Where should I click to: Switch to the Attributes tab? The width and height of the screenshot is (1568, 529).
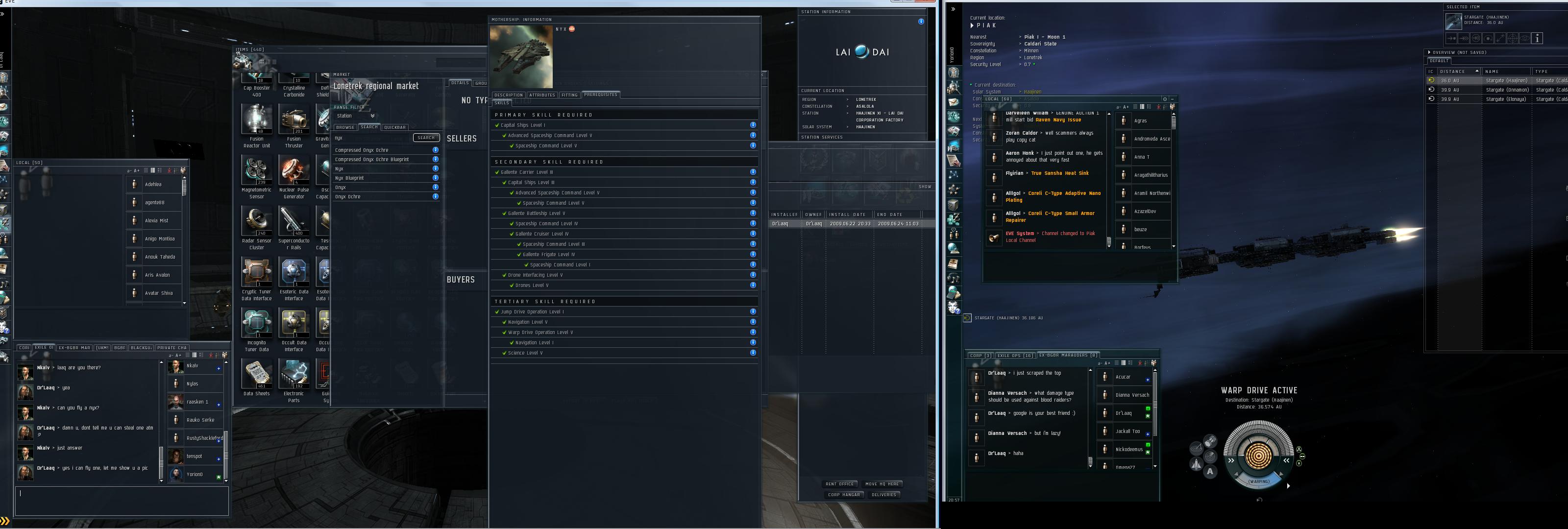(x=542, y=95)
